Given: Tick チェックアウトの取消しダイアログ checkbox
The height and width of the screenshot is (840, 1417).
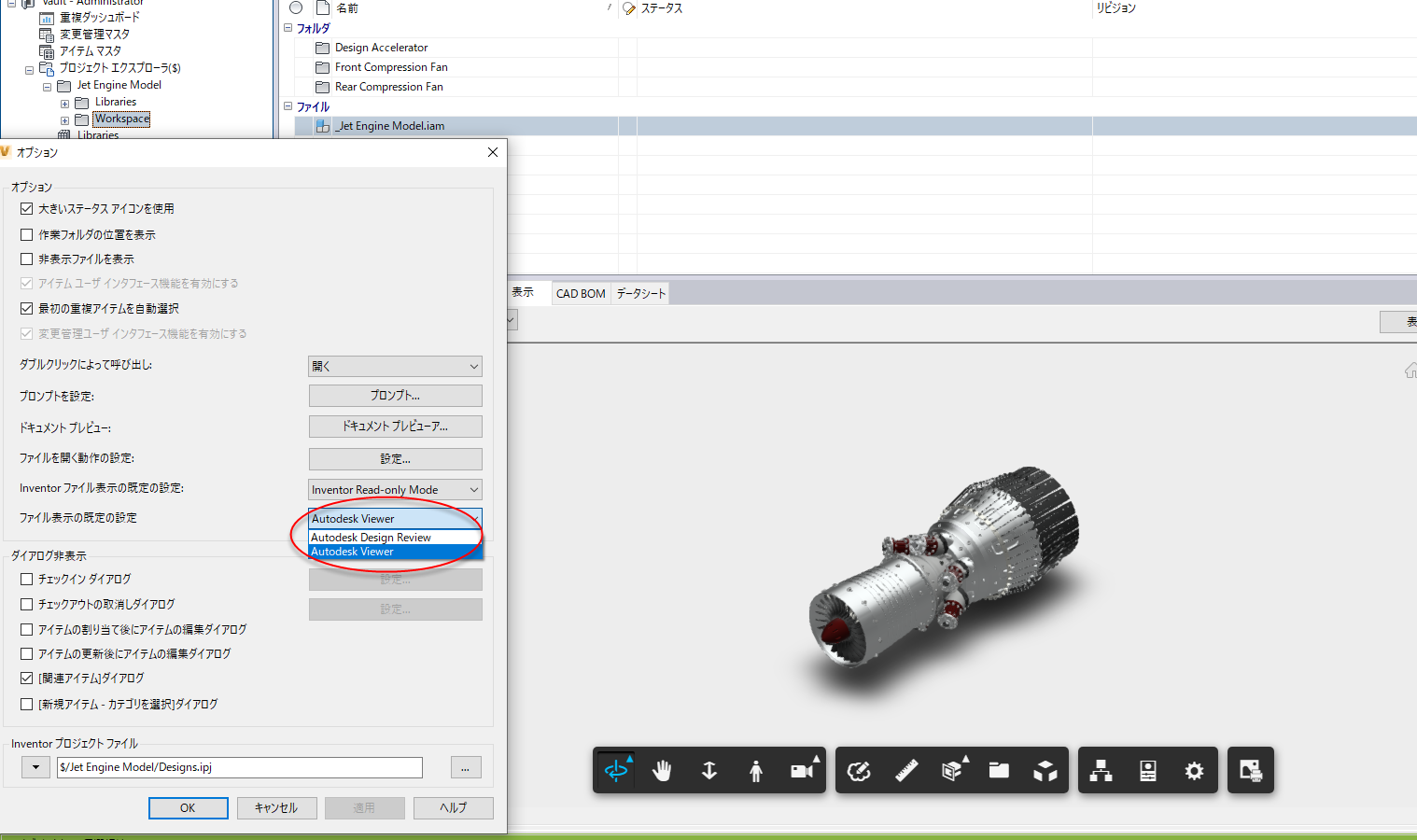Looking at the screenshot, I should pyautogui.click(x=27, y=605).
